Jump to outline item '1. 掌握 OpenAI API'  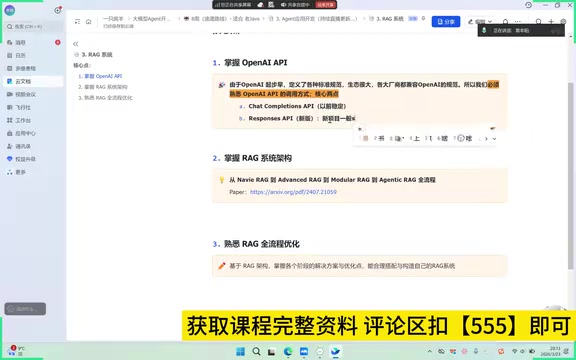pos(100,76)
